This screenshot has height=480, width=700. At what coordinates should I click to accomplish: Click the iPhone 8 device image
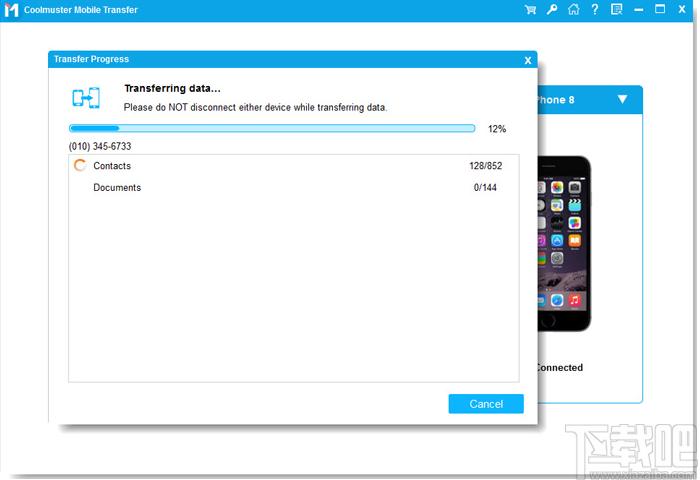pyautogui.click(x=564, y=243)
